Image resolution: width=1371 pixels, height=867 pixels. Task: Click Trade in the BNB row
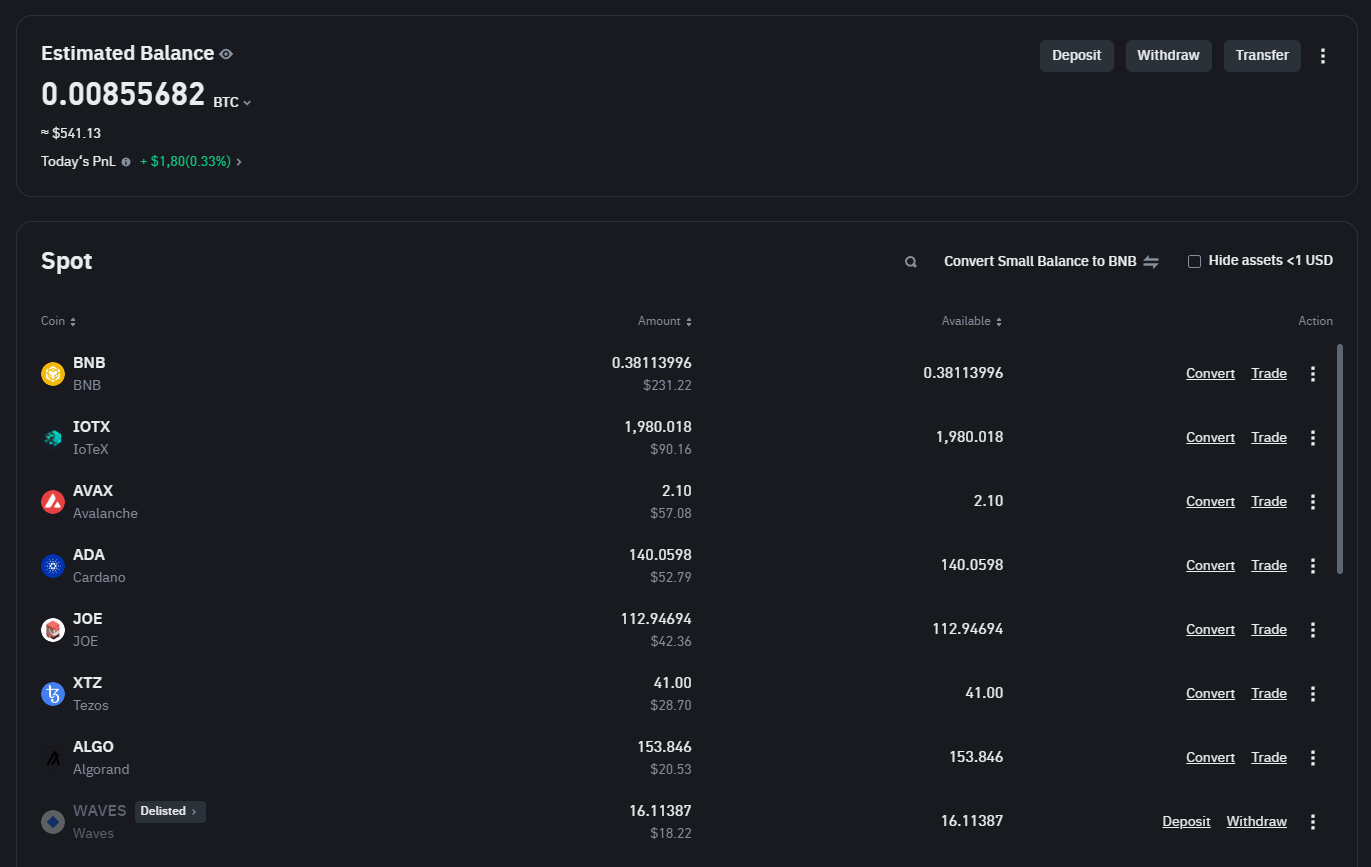1269,373
